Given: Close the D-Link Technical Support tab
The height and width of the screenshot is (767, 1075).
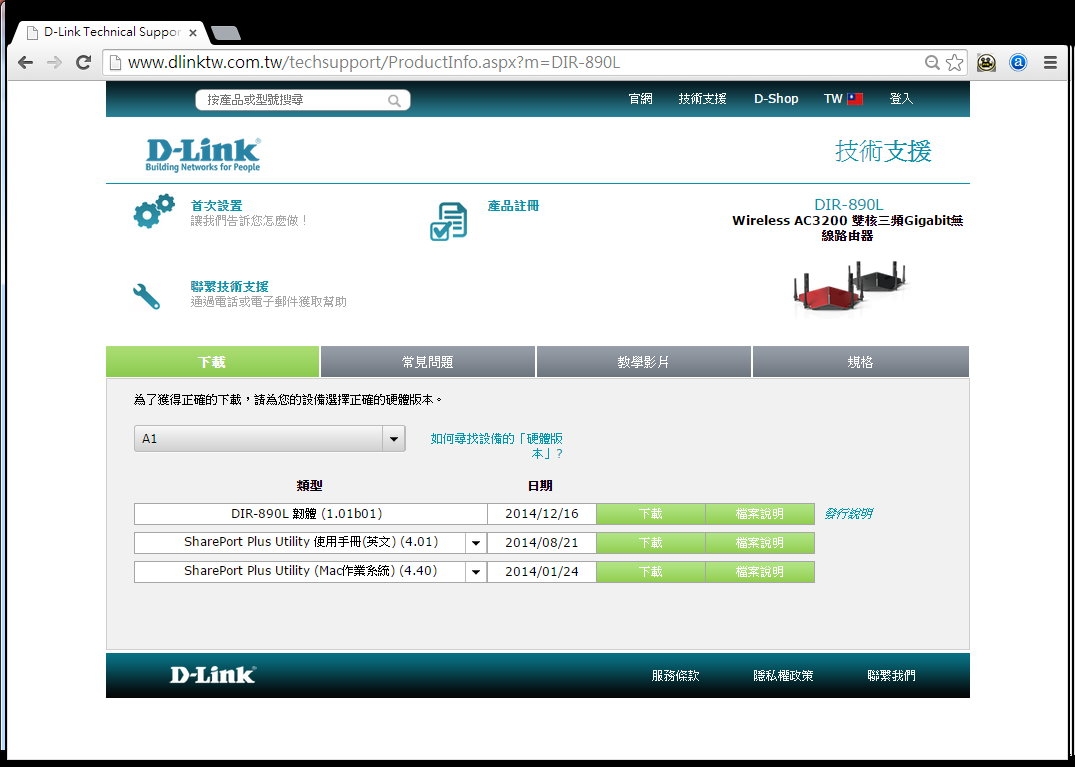Looking at the screenshot, I should click(193, 32).
